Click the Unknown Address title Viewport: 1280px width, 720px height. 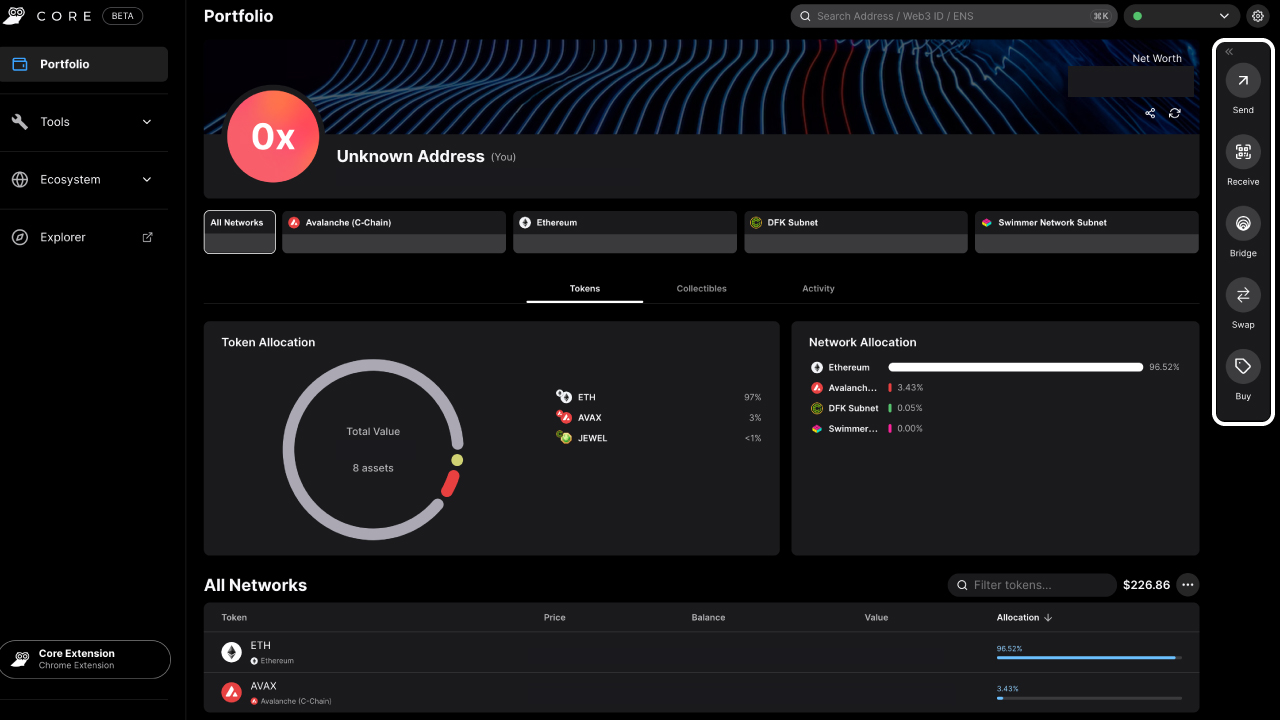[410, 156]
